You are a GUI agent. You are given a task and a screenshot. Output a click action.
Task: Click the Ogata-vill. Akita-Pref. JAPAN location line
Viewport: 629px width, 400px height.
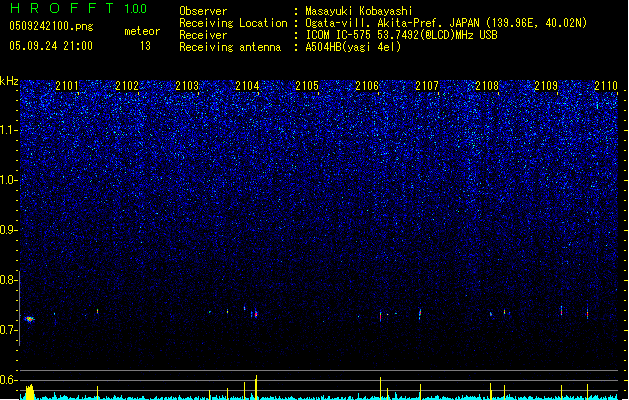point(446,23)
